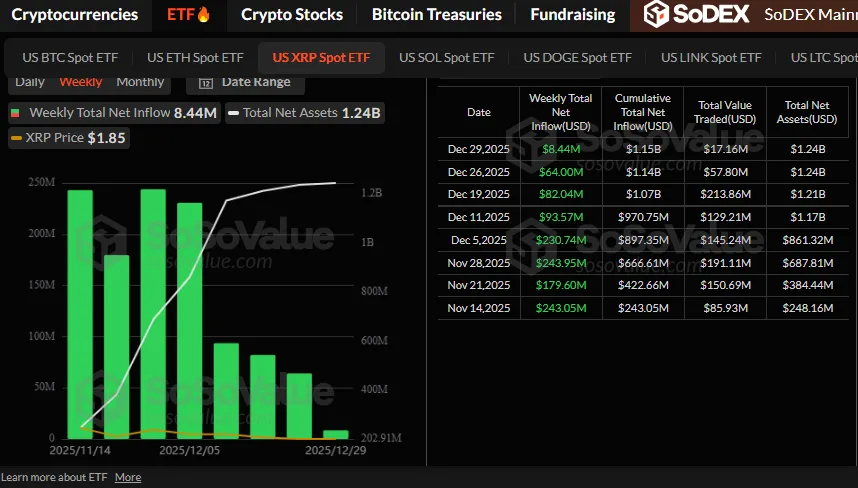Toggle Total Net Assets legend
Screen dimensions: 858x488
click(x=305, y=113)
